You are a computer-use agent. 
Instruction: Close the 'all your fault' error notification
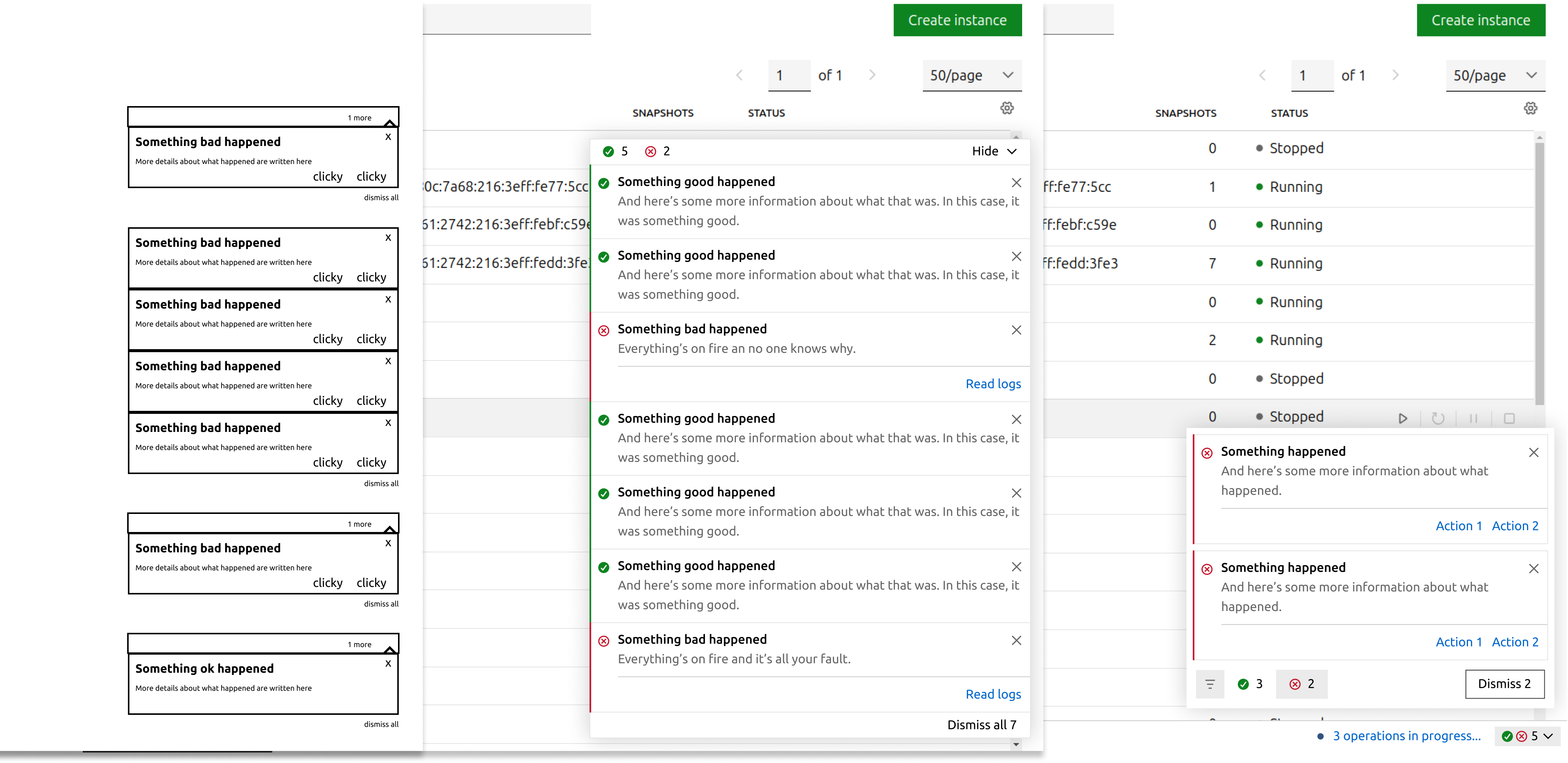[1016, 641]
